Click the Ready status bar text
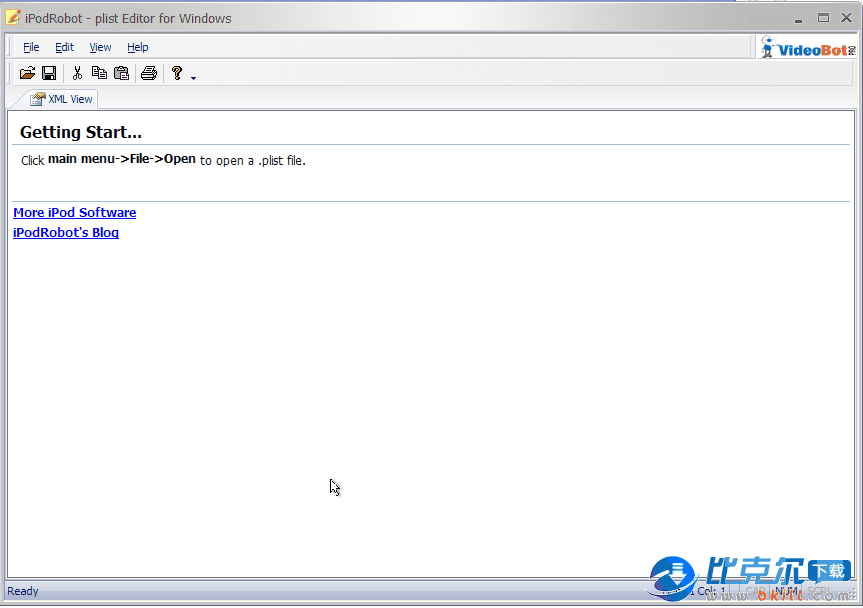Viewport: 863px width, 608px height. click(x=23, y=591)
